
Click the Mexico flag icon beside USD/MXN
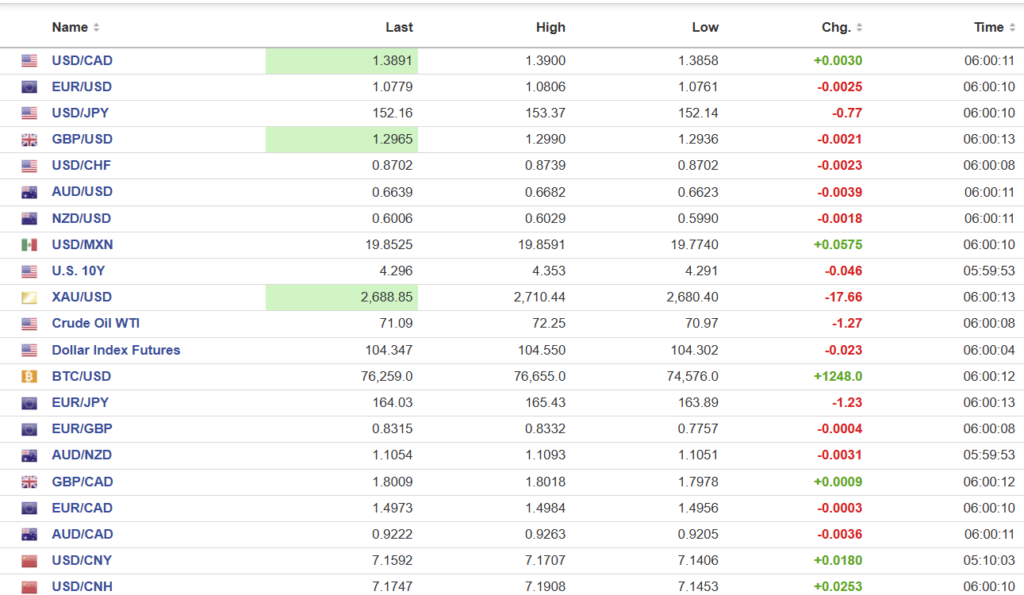29,245
